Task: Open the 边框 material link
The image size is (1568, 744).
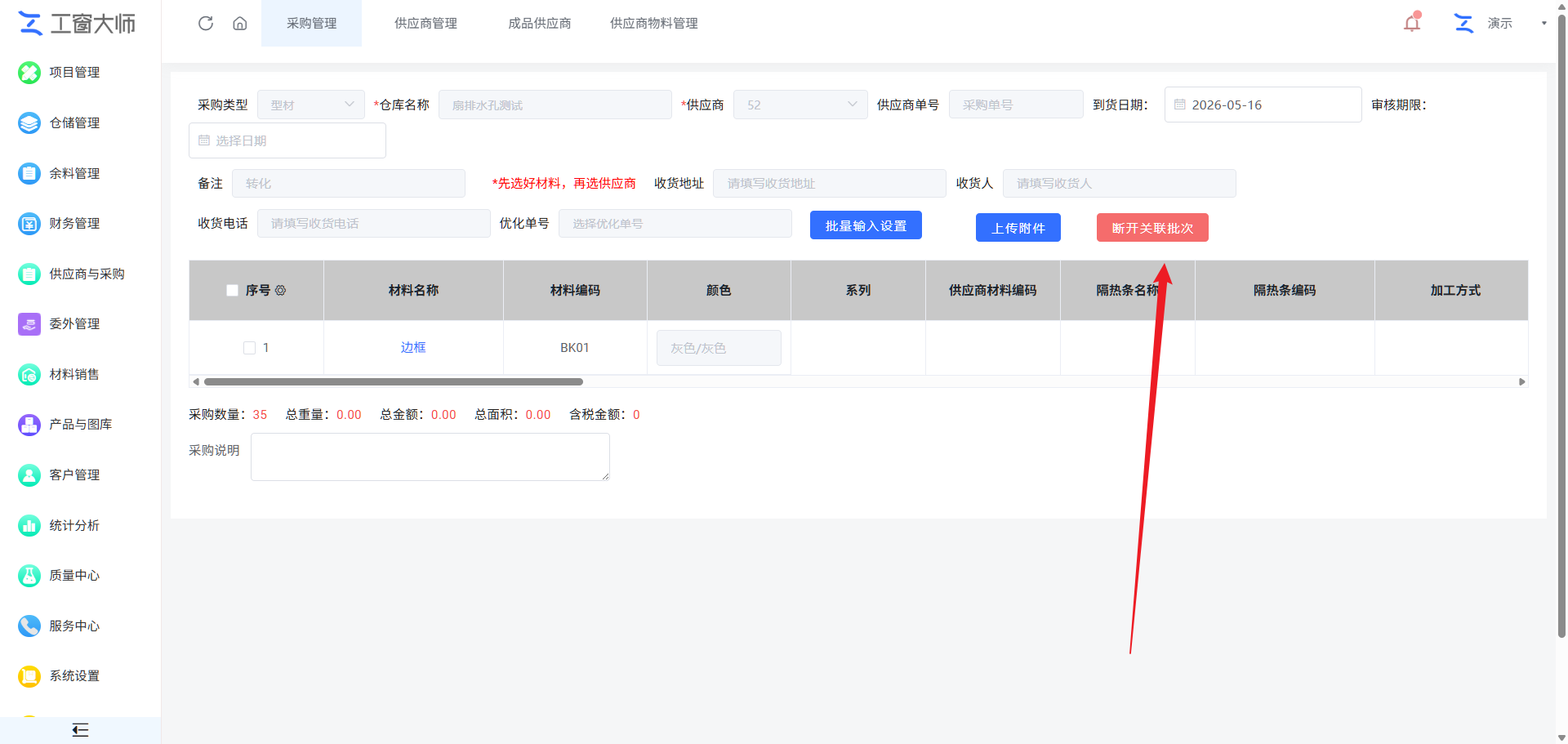Action: (413, 348)
